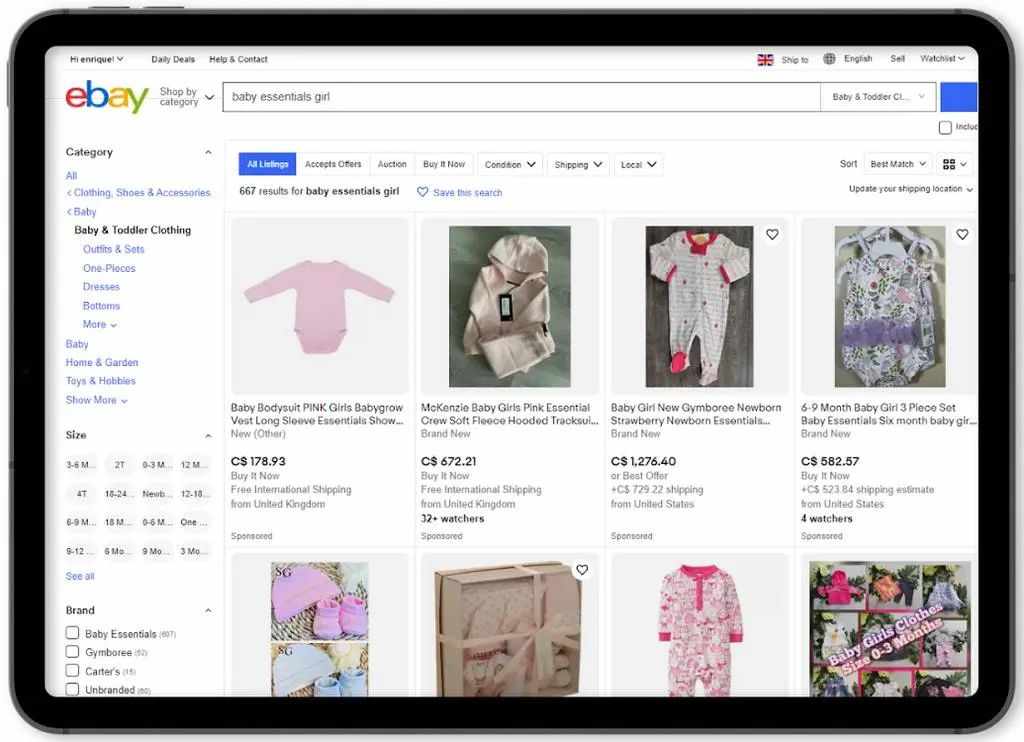Open Help & Contact
Image resolution: width=1024 pixels, height=742 pixels.
click(x=238, y=59)
